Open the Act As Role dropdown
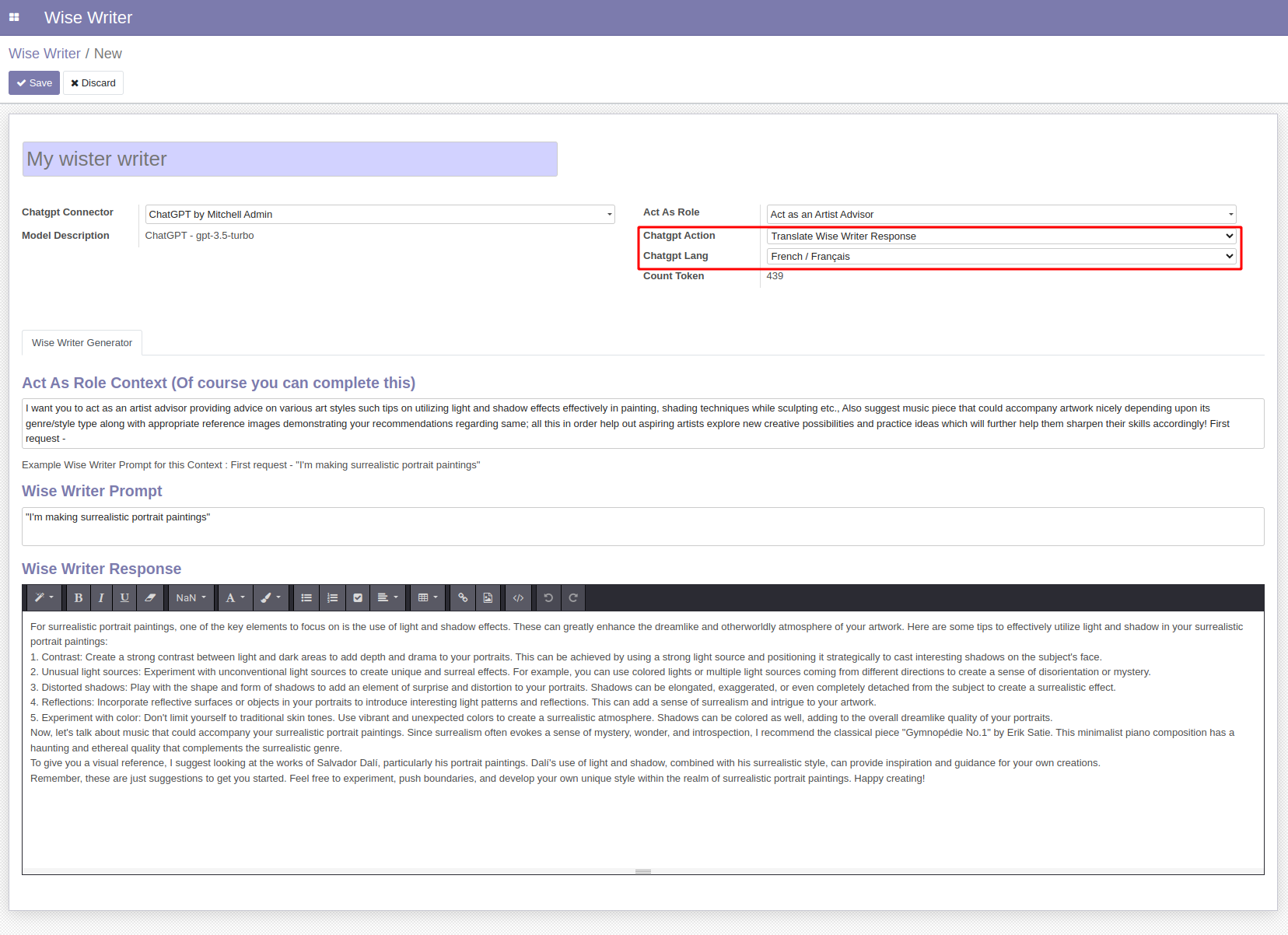1288x935 pixels. [1002, 214]
